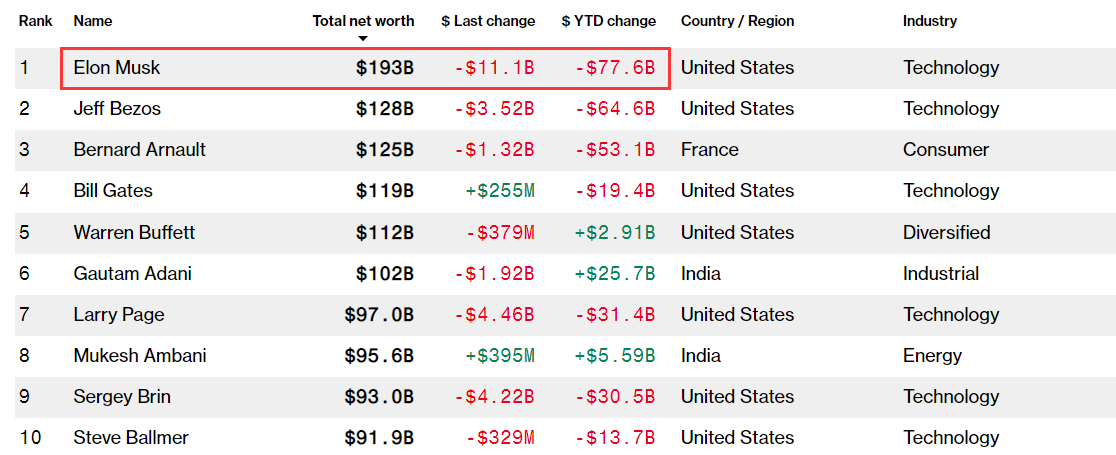Select the Bernard Arnault name link
The image size is (1116, 455).
[x=140, y=150]
